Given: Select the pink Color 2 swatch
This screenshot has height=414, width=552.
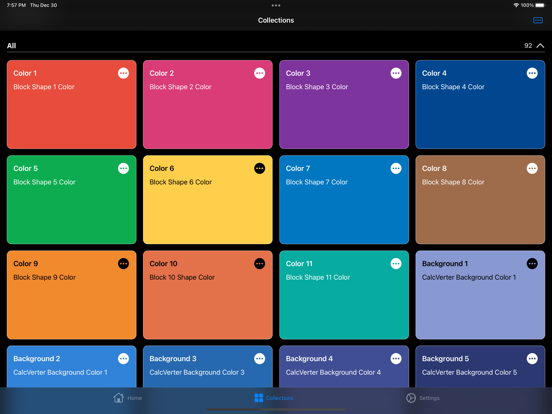Looking at the screenshot, I should (x=208, y=105).
